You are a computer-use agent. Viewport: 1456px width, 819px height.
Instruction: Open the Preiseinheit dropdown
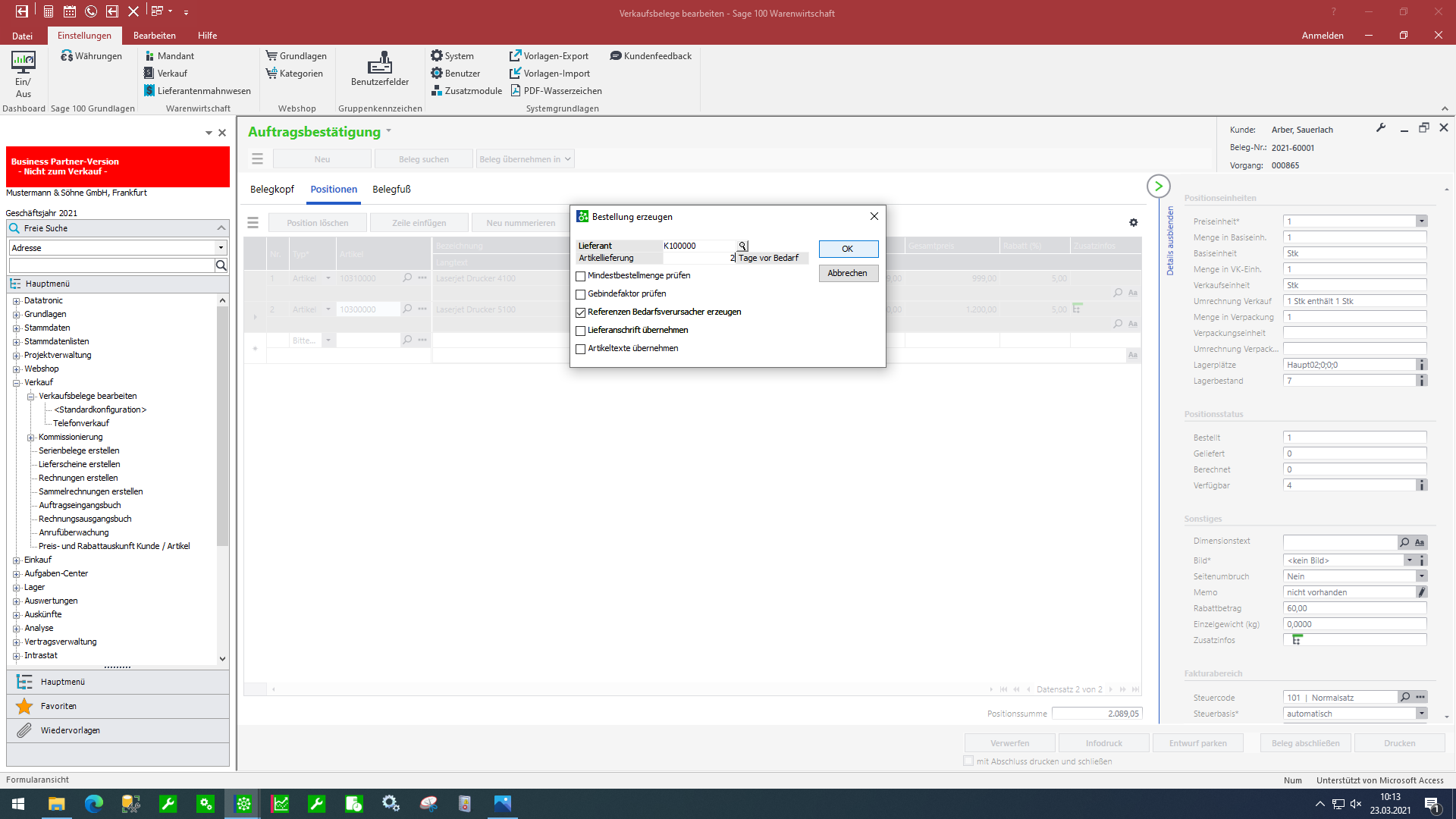click(x=1421, y=221)
